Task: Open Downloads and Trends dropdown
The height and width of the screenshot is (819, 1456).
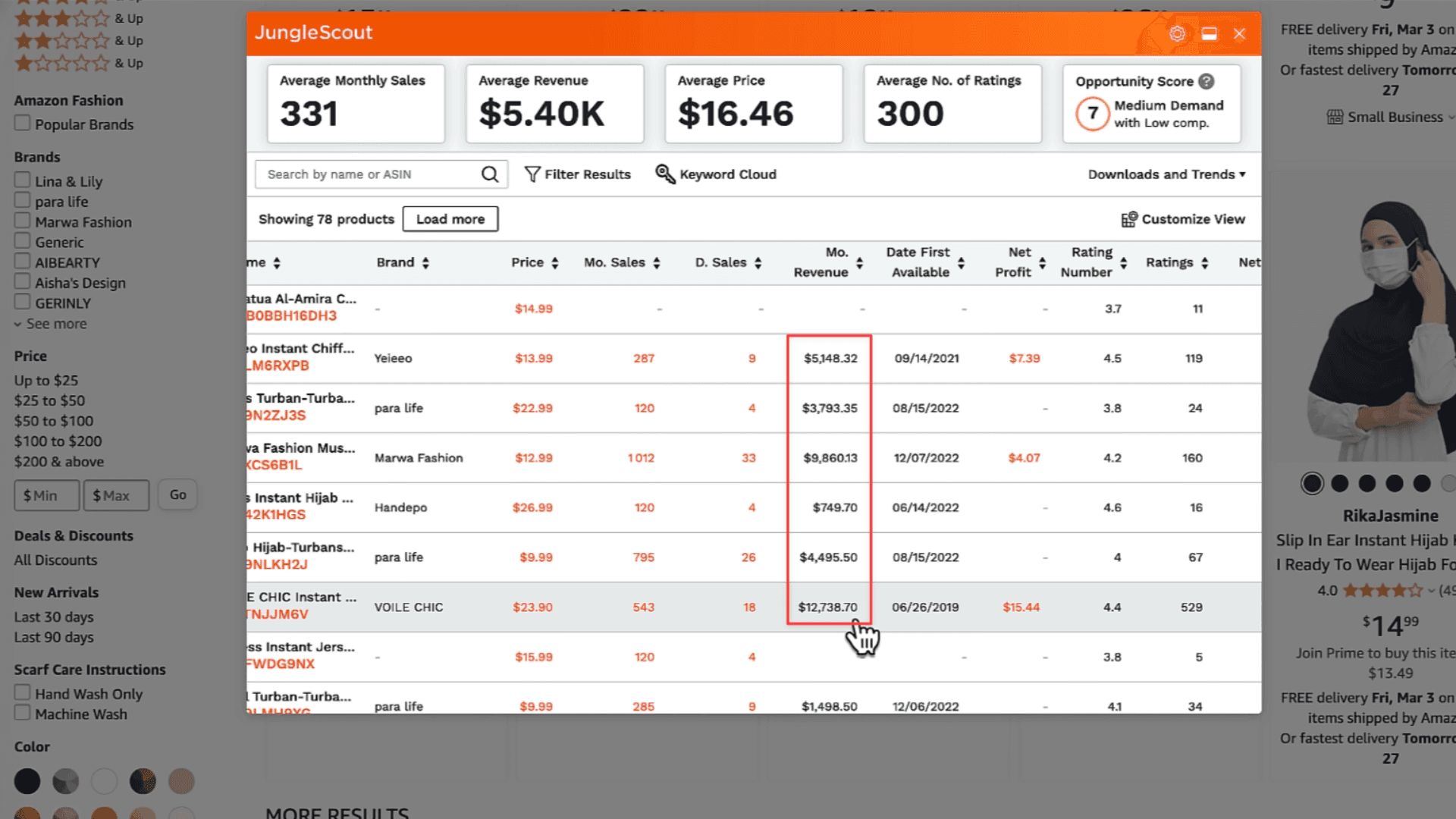Action: click(x=1166, y=174)
